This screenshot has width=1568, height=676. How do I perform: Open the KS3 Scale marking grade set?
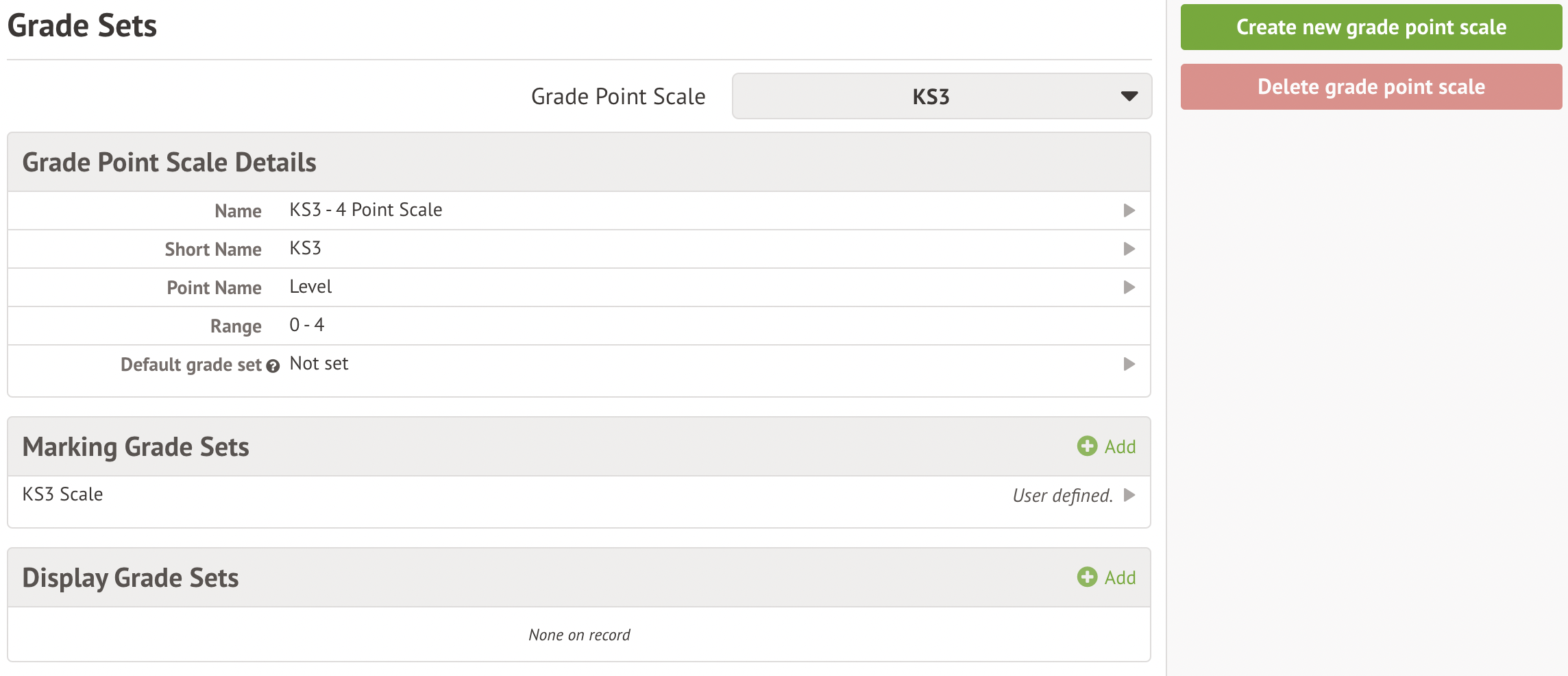pos(63,495)
